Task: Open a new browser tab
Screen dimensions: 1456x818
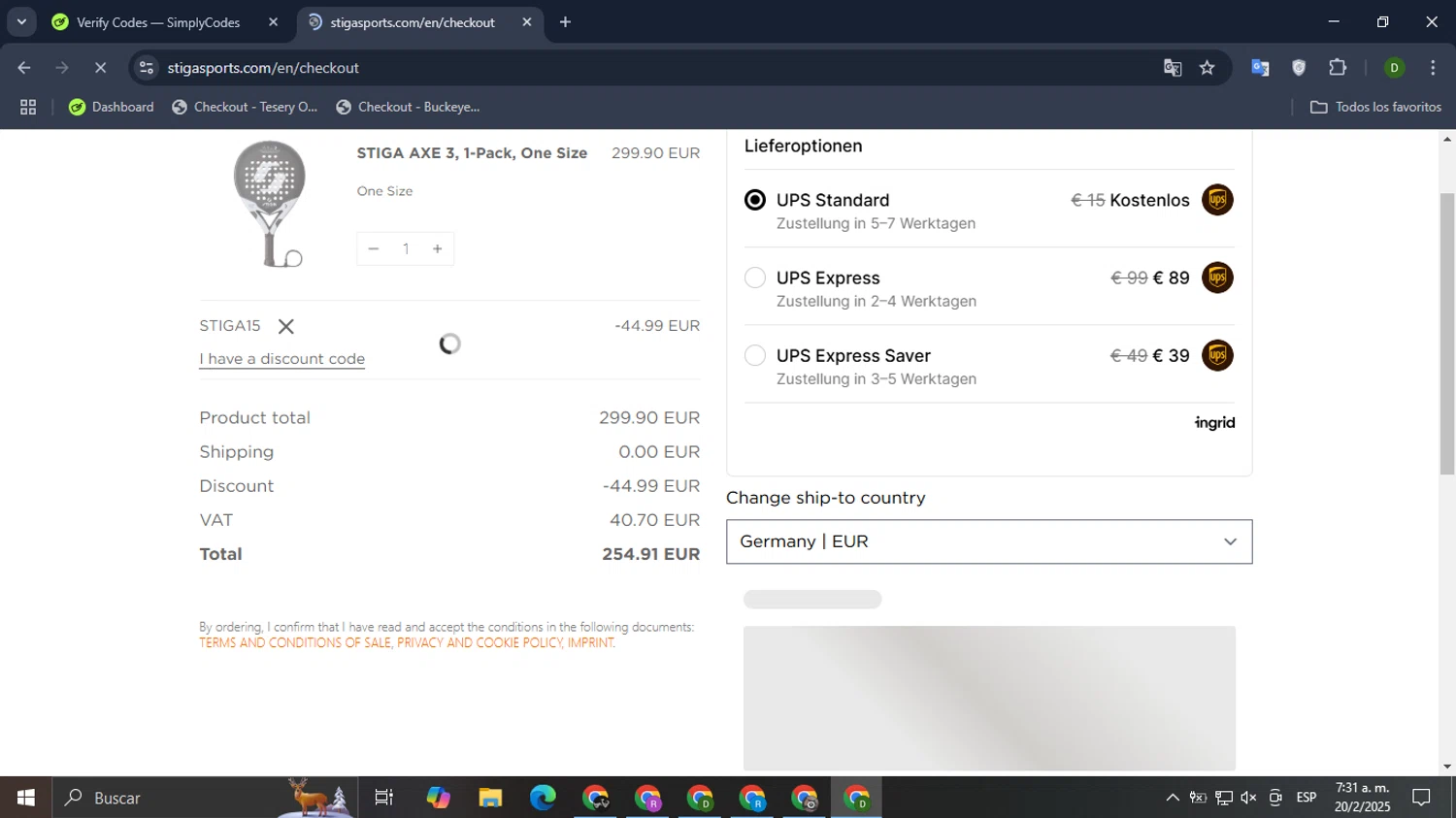Action: point(565,22)
